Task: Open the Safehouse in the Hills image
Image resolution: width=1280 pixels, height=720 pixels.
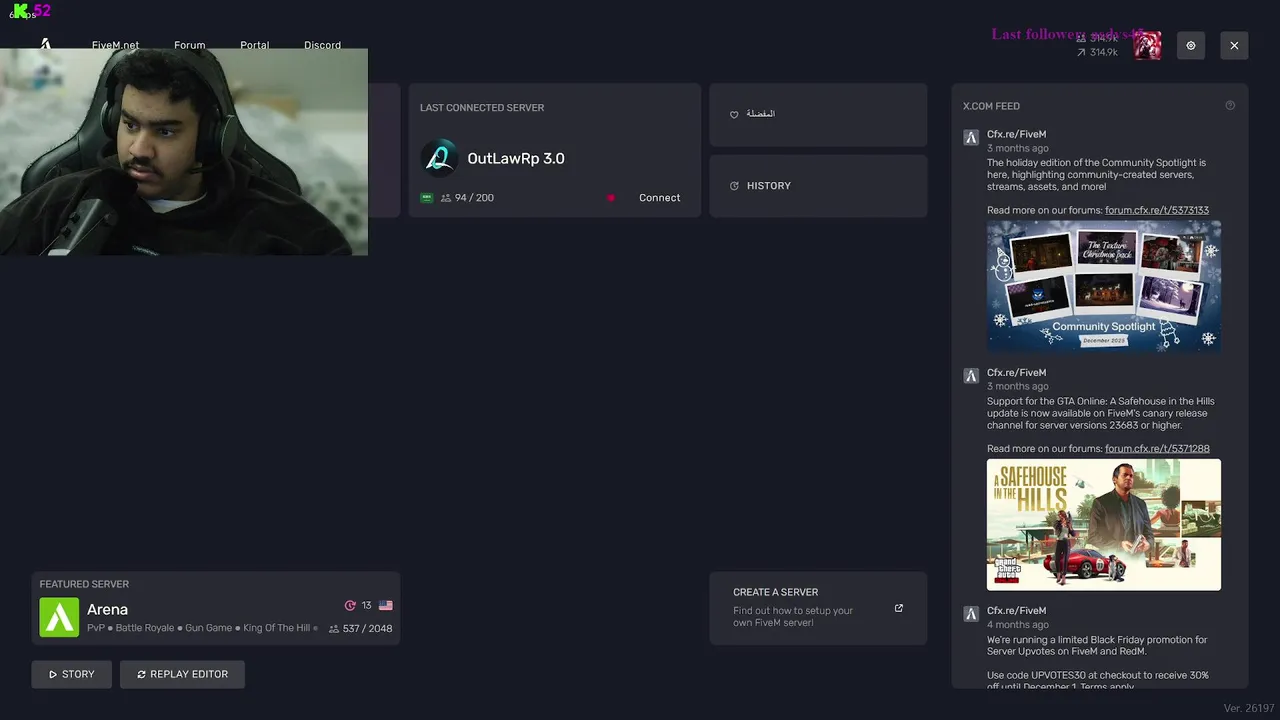Action: click(x=1104, y=524)
